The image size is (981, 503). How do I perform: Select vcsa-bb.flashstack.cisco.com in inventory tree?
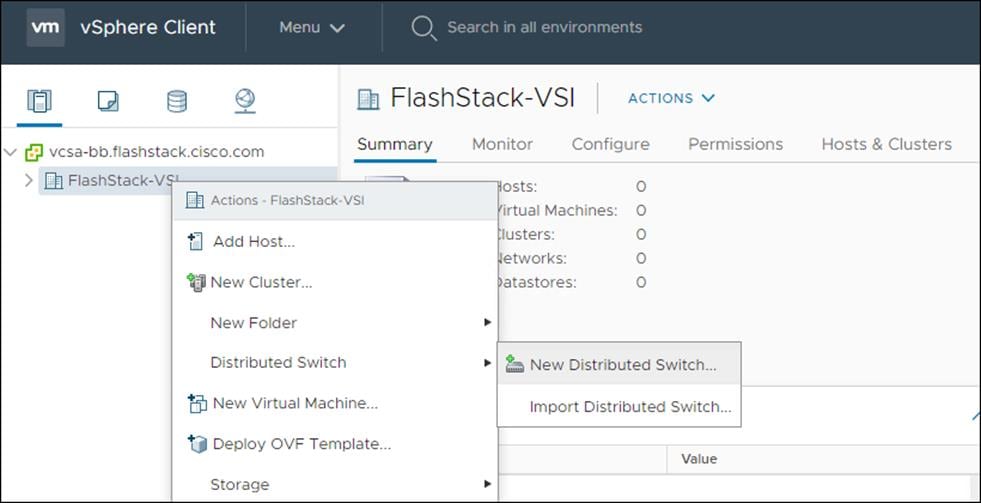click(156, 152)
